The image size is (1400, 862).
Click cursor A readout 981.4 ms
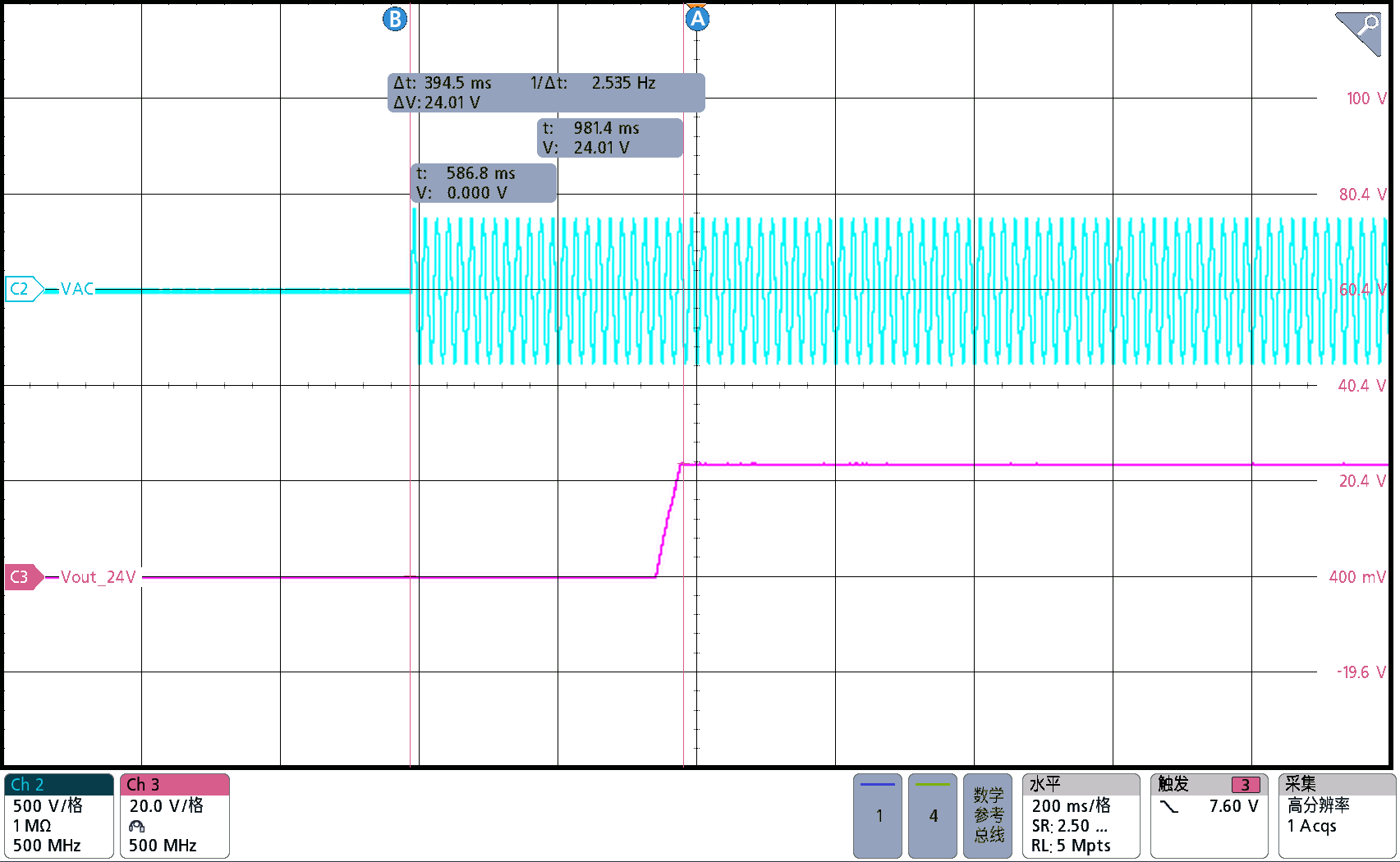click(610, 138)
